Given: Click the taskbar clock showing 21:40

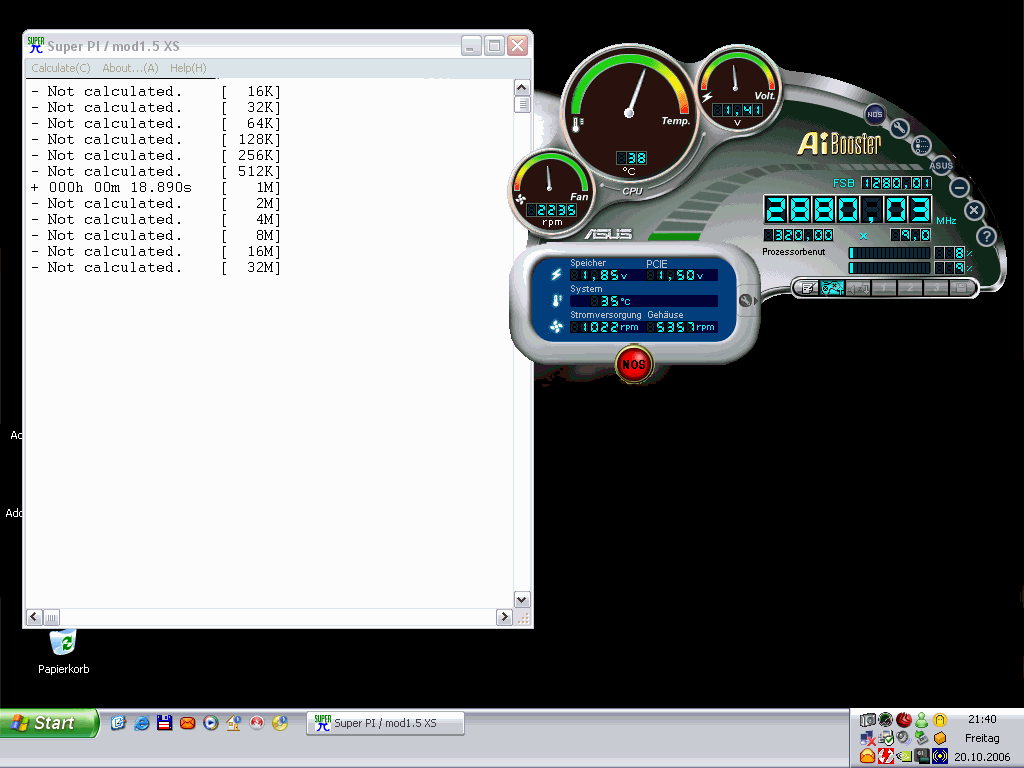Looking at the screenshot, I should [982, 719].
